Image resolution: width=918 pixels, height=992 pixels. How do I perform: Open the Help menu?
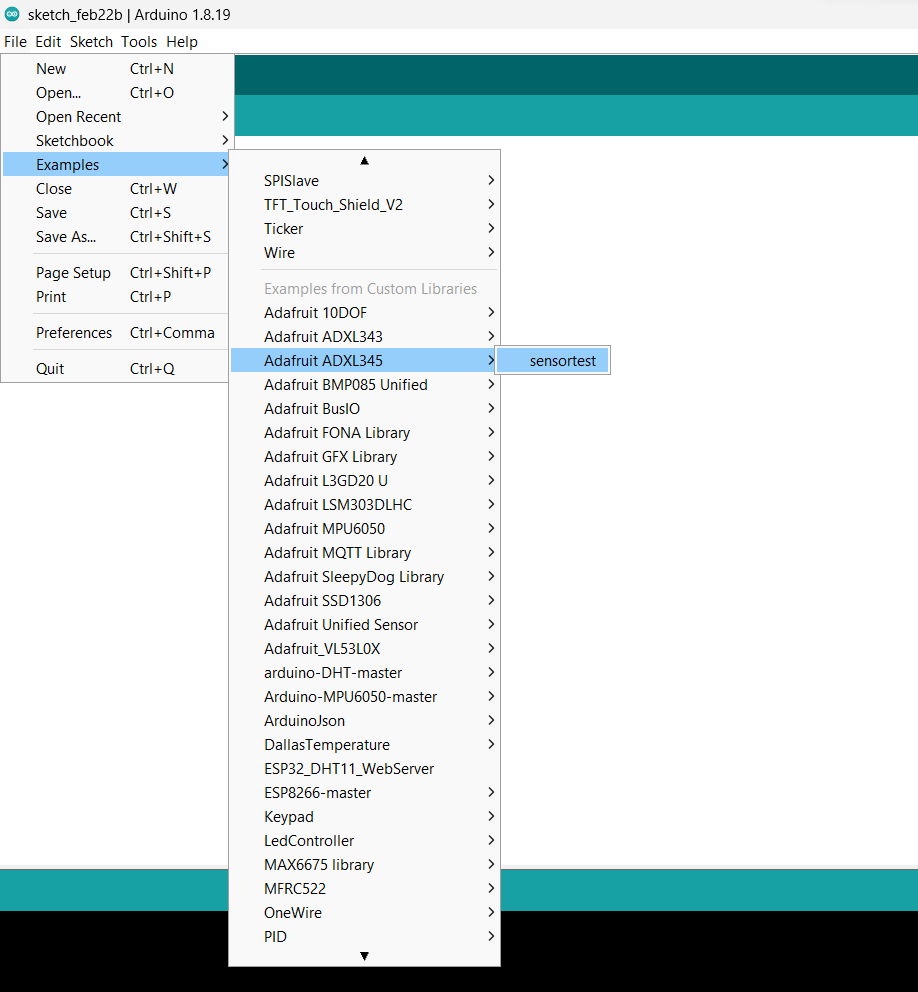182,42
